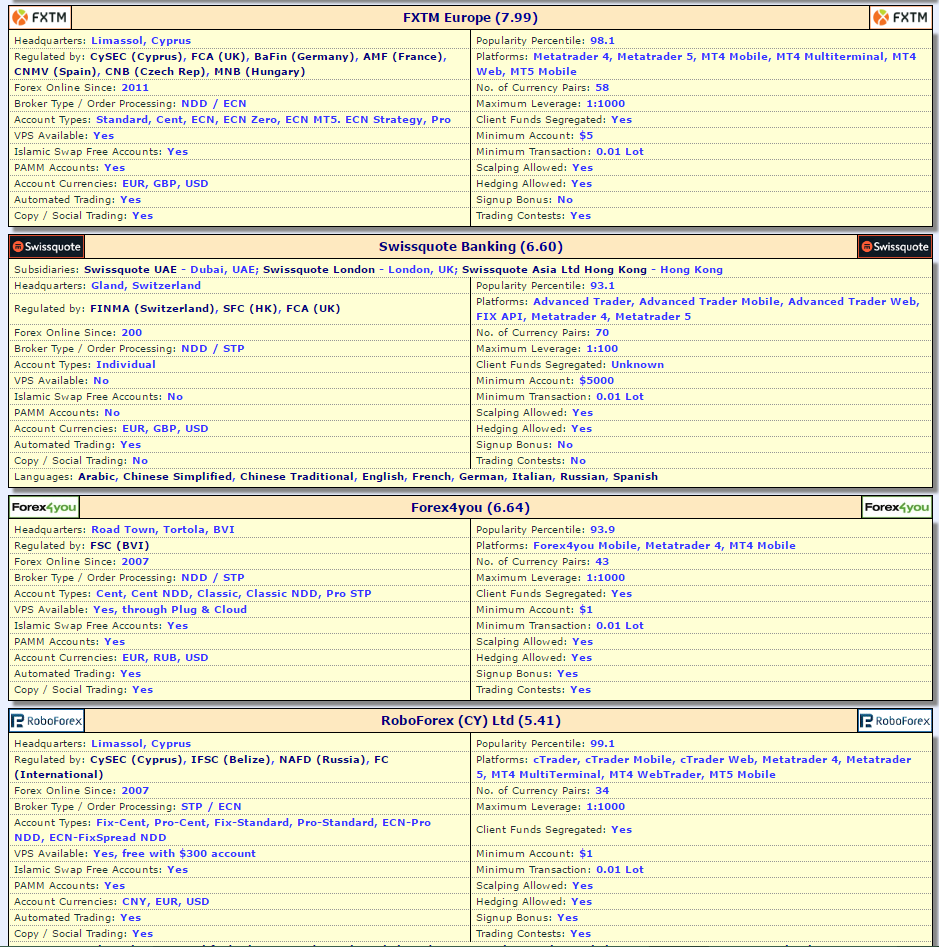This screenshot has height=947, width=939.
Task: Open Advanced Trader Web platform link
Action: pos(853,301)
